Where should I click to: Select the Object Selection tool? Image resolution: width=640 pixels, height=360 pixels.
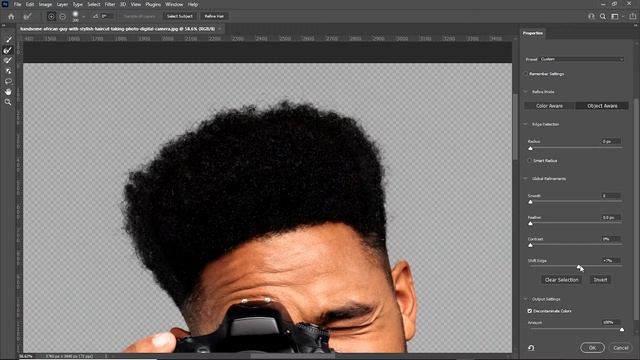tap(8, 71)
